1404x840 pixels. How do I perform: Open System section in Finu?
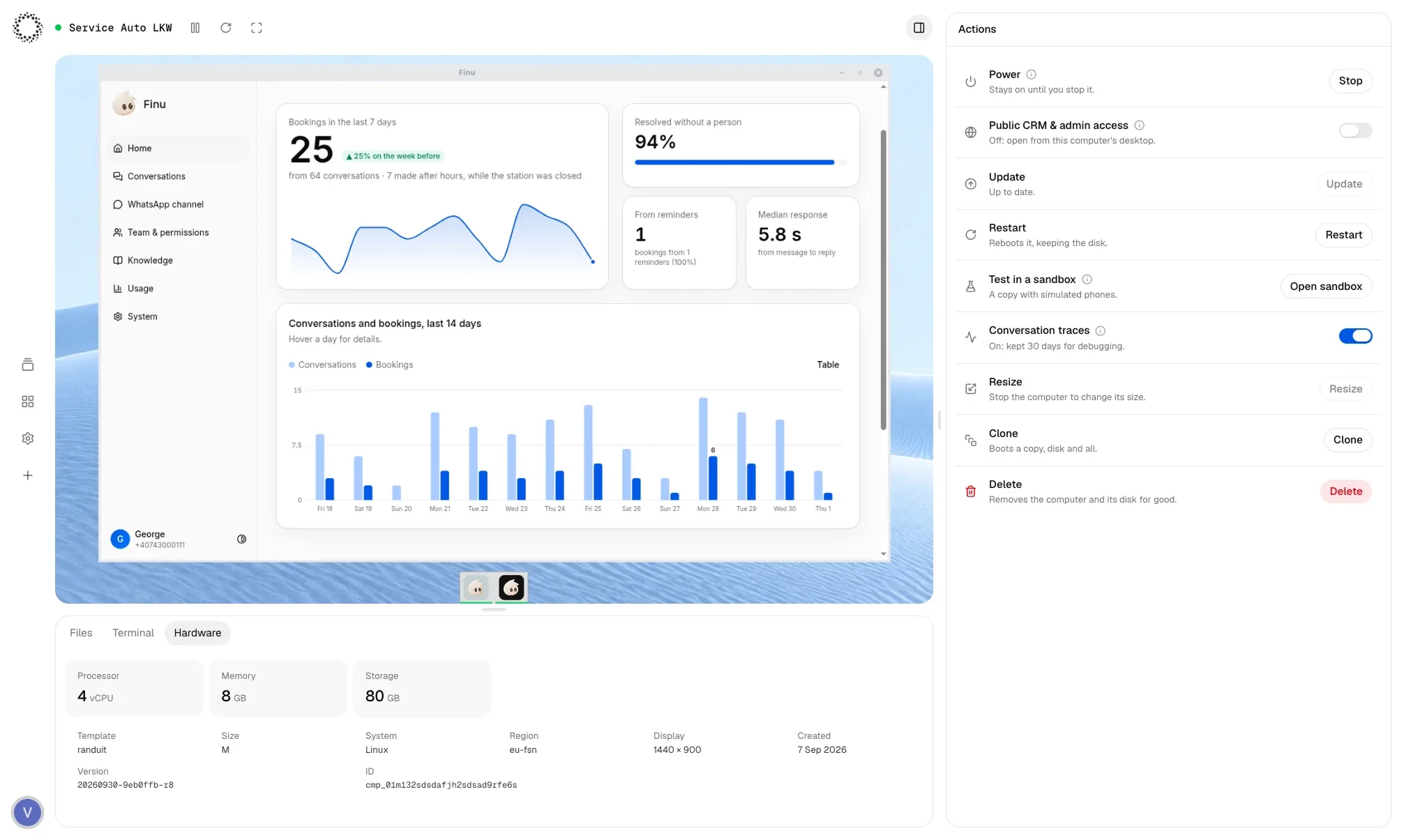179,316
